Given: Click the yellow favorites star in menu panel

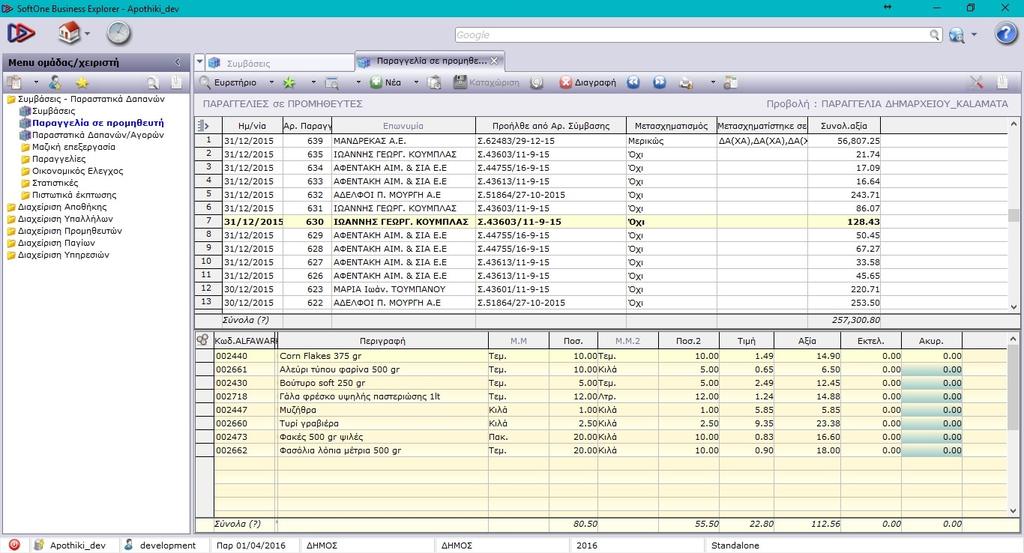Looking at the screenshot, I should pos(82,82).
